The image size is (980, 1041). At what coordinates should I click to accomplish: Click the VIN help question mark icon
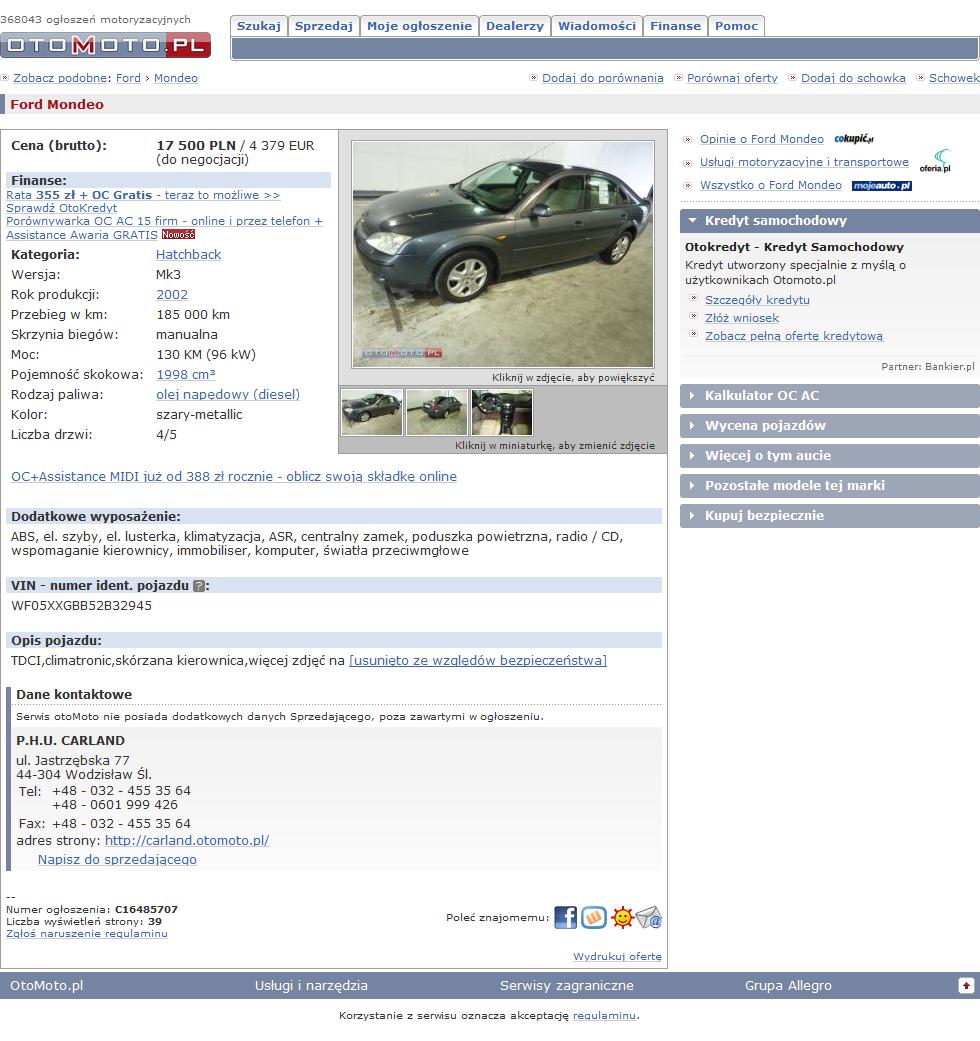click(199, 586)
